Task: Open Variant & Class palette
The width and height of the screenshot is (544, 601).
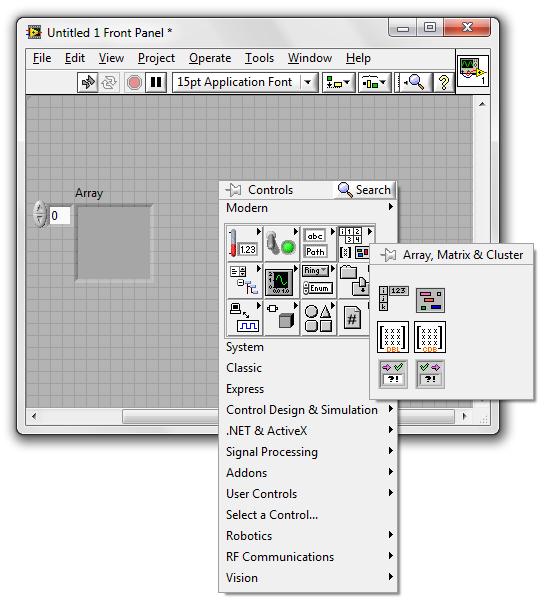Action: [x=282, y=318]
